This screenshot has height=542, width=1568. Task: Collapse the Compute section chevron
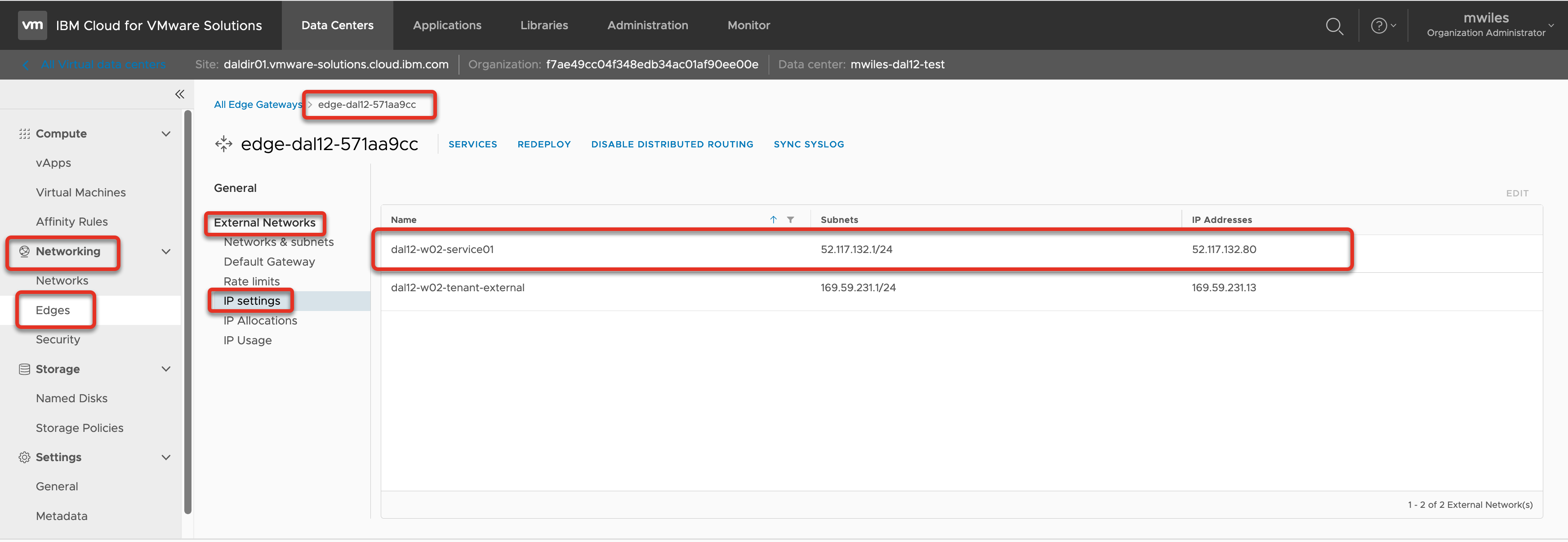(x=165, y=134)
